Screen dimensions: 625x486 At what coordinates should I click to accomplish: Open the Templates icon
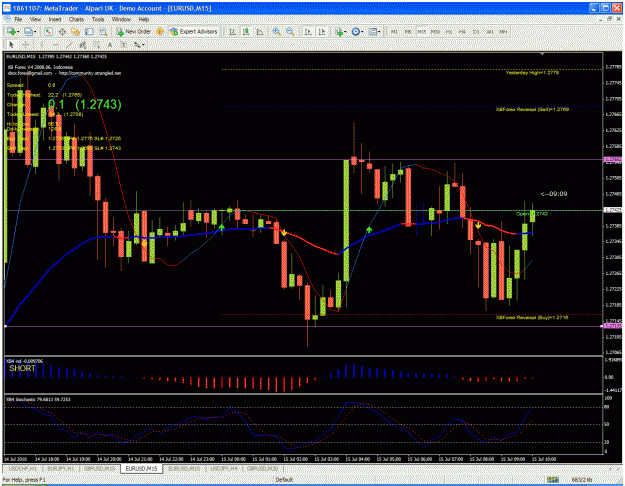373,31
